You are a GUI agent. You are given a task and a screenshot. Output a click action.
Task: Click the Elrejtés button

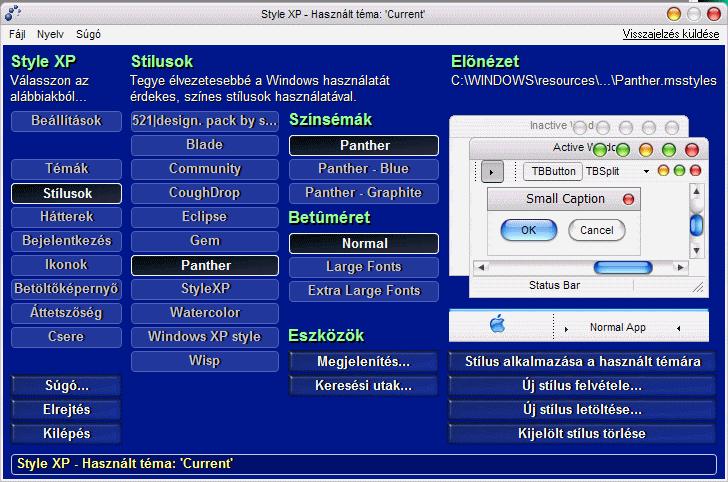click(x=66, y=410)
